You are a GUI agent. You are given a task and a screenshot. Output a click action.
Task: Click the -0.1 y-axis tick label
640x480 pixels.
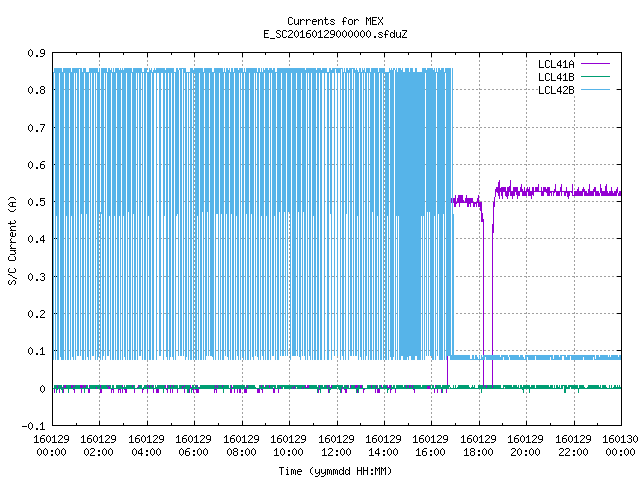point(33,426)
